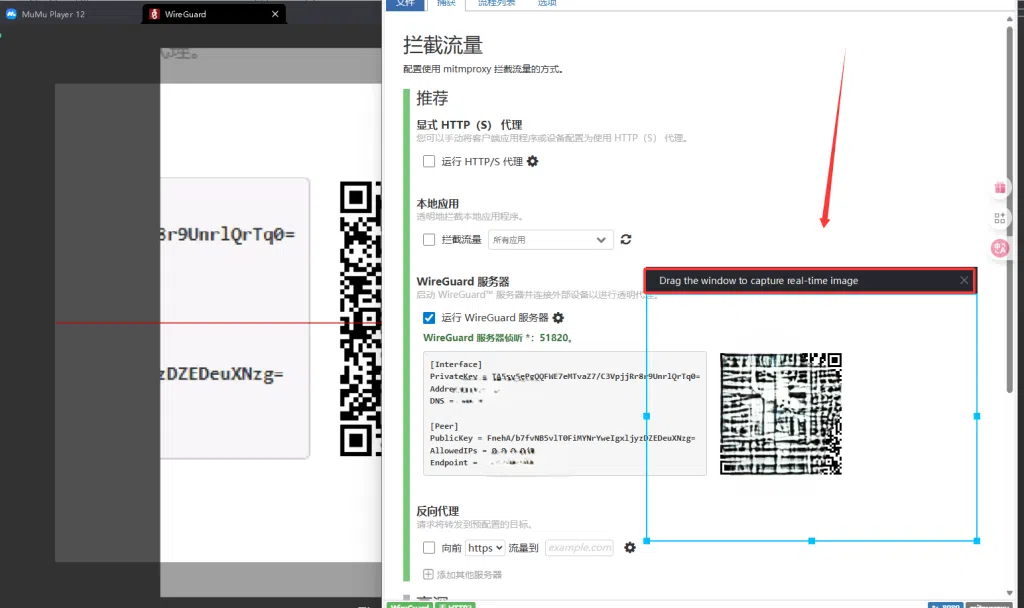
Task: Click the page vertical scrollbar
Action: point(1010,209)
